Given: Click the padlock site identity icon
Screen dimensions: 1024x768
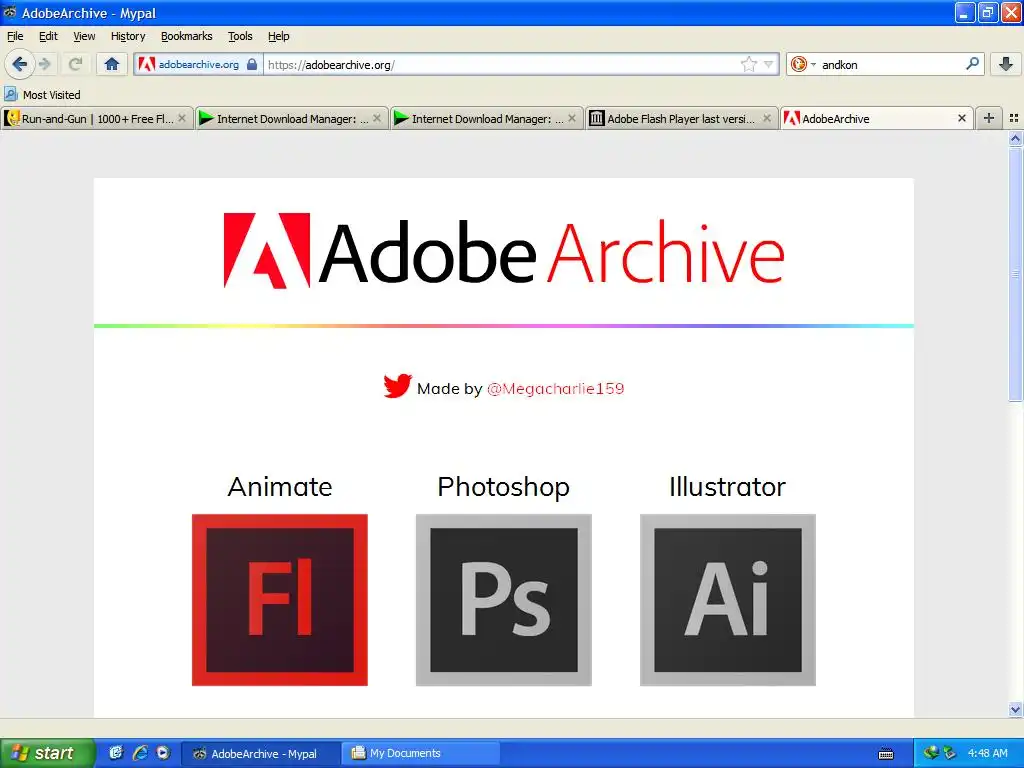Looking at the screenshot, I should pyautogui.click(x=251, y=64).
